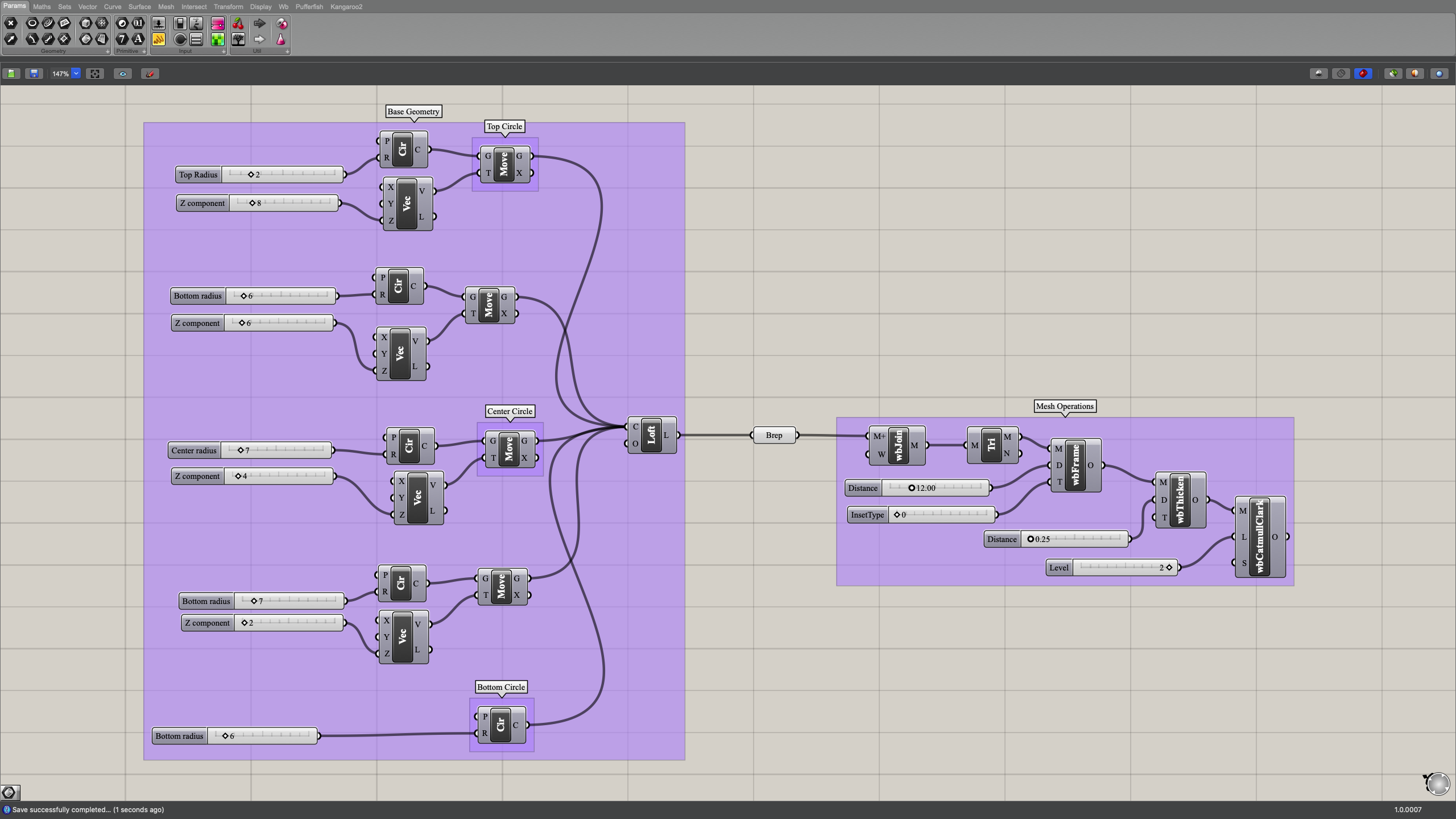The width and height of the screenshot is (1456, 819).
Task: Select the Cherry Picker util icon
Action: pyautogui.click(x=238, y=23)
